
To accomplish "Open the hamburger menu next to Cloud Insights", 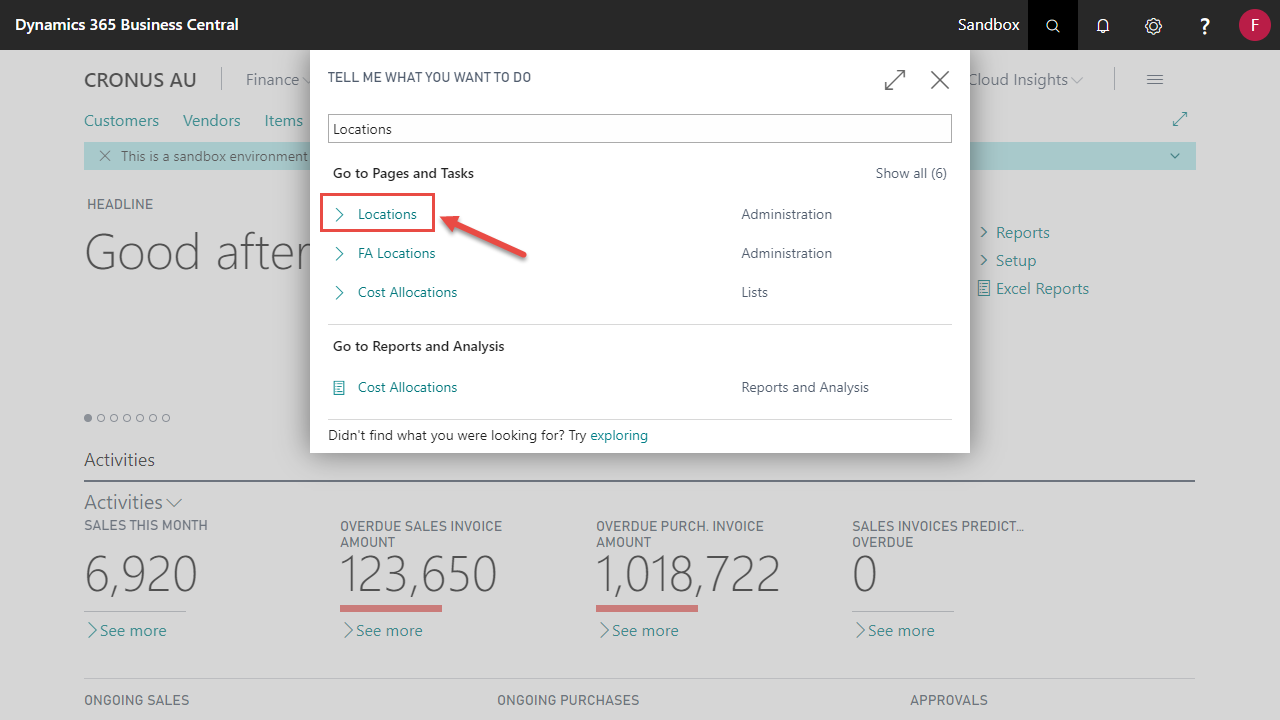I will click(1155, 80).
